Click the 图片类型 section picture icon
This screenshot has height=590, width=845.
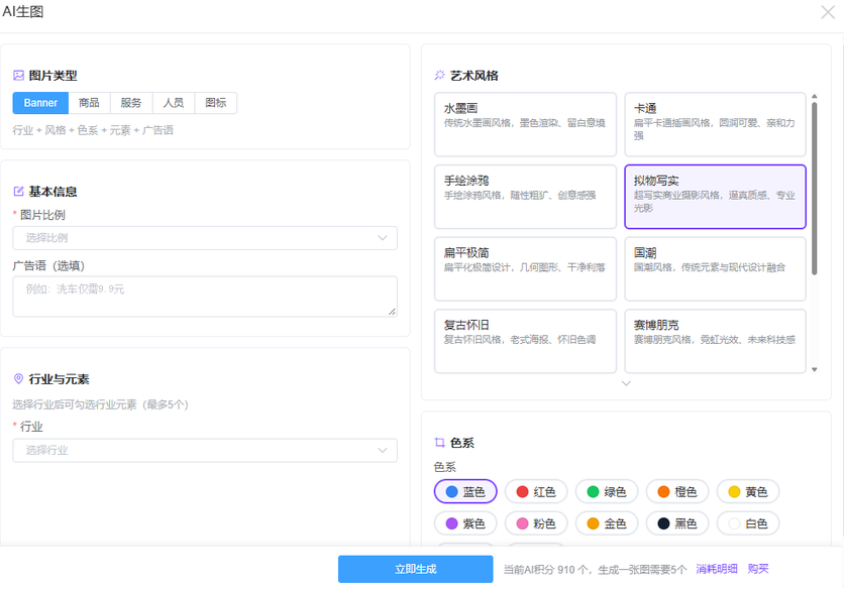[x=18, y=75]
